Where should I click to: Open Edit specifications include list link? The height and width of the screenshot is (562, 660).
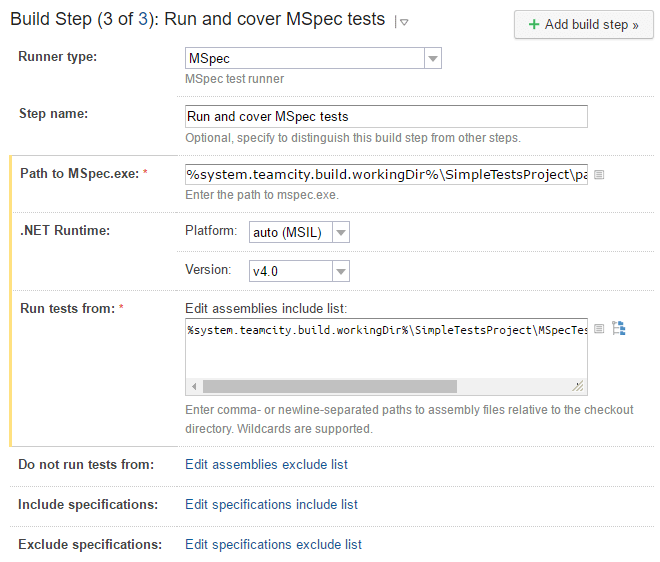click(271, 504)
